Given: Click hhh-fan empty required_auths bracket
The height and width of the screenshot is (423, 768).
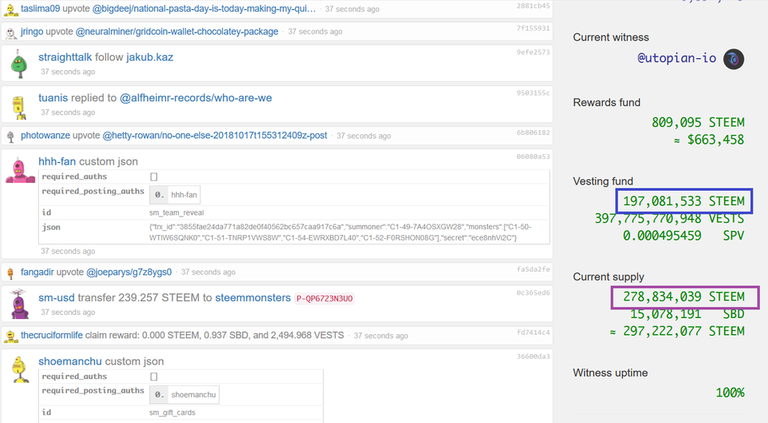Looking at the screenshot, I should [154, 177].
